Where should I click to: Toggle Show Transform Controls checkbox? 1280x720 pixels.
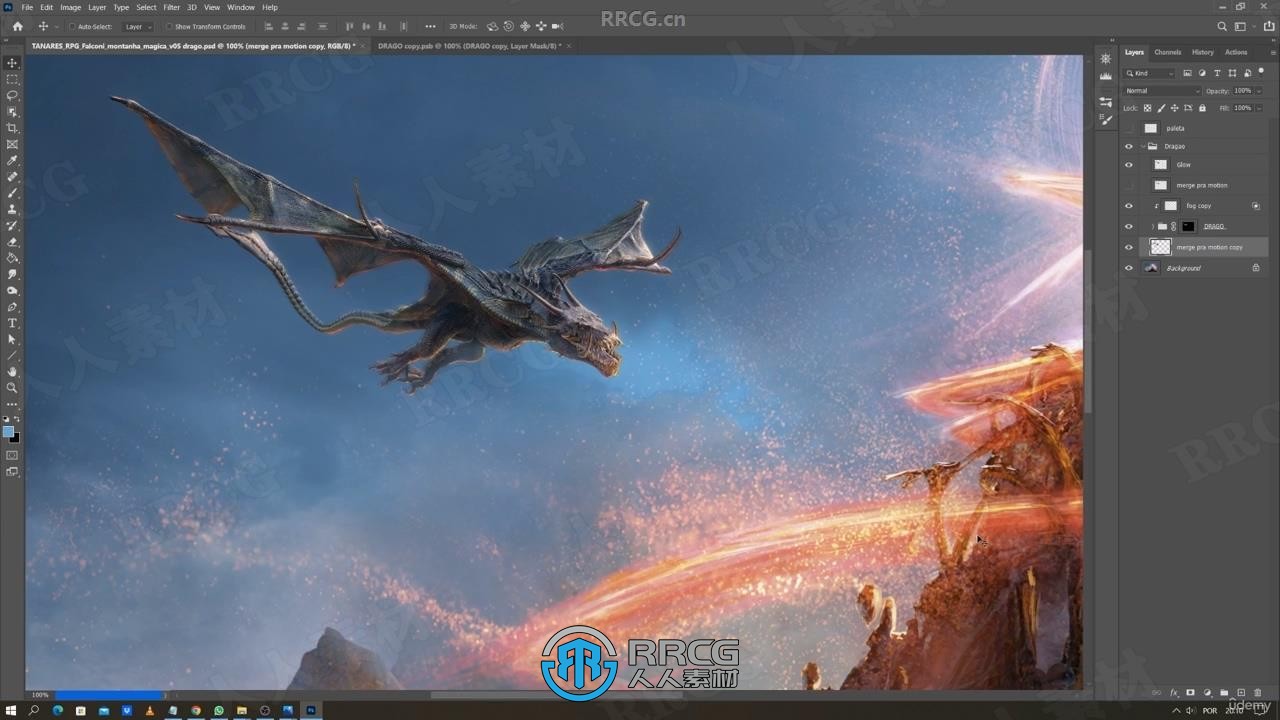[x=169, y=27]
